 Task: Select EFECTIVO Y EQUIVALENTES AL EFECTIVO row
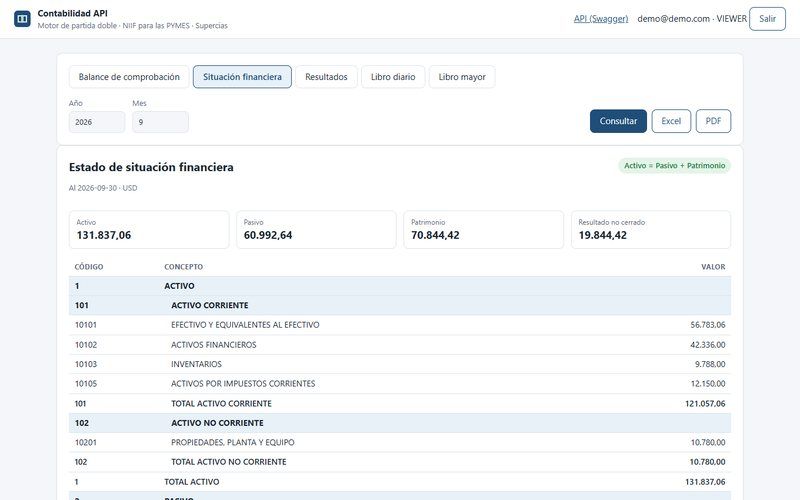tap(400, 325)
